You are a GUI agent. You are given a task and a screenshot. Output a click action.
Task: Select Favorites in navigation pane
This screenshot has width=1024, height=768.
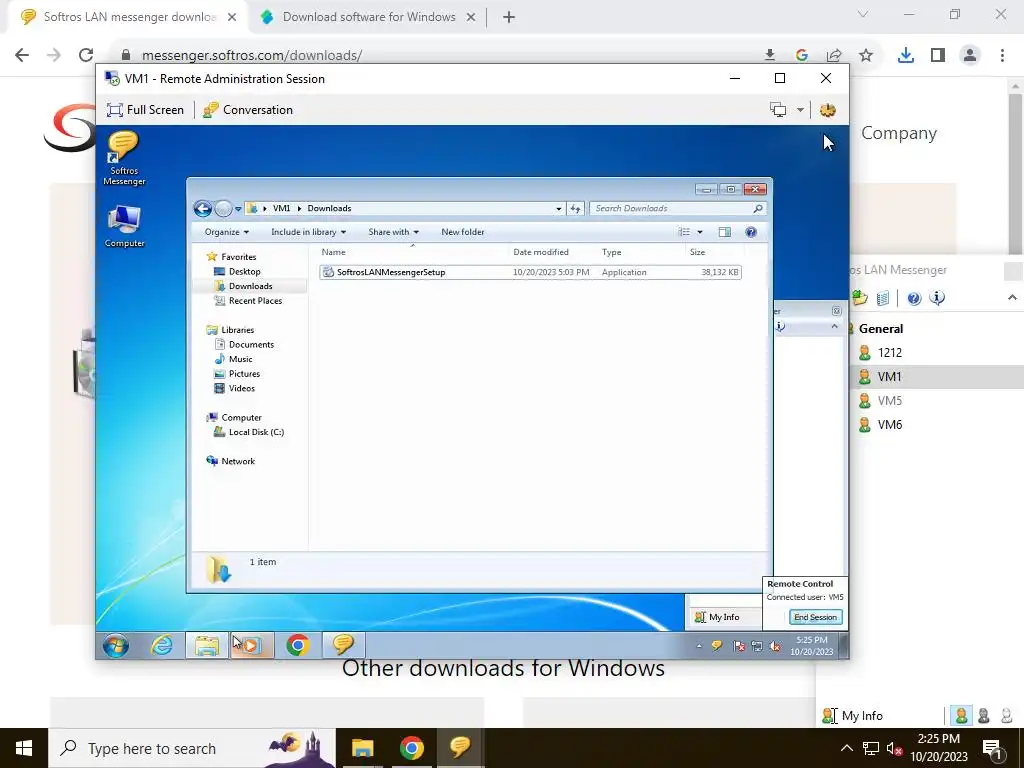(x=238, y=257)
